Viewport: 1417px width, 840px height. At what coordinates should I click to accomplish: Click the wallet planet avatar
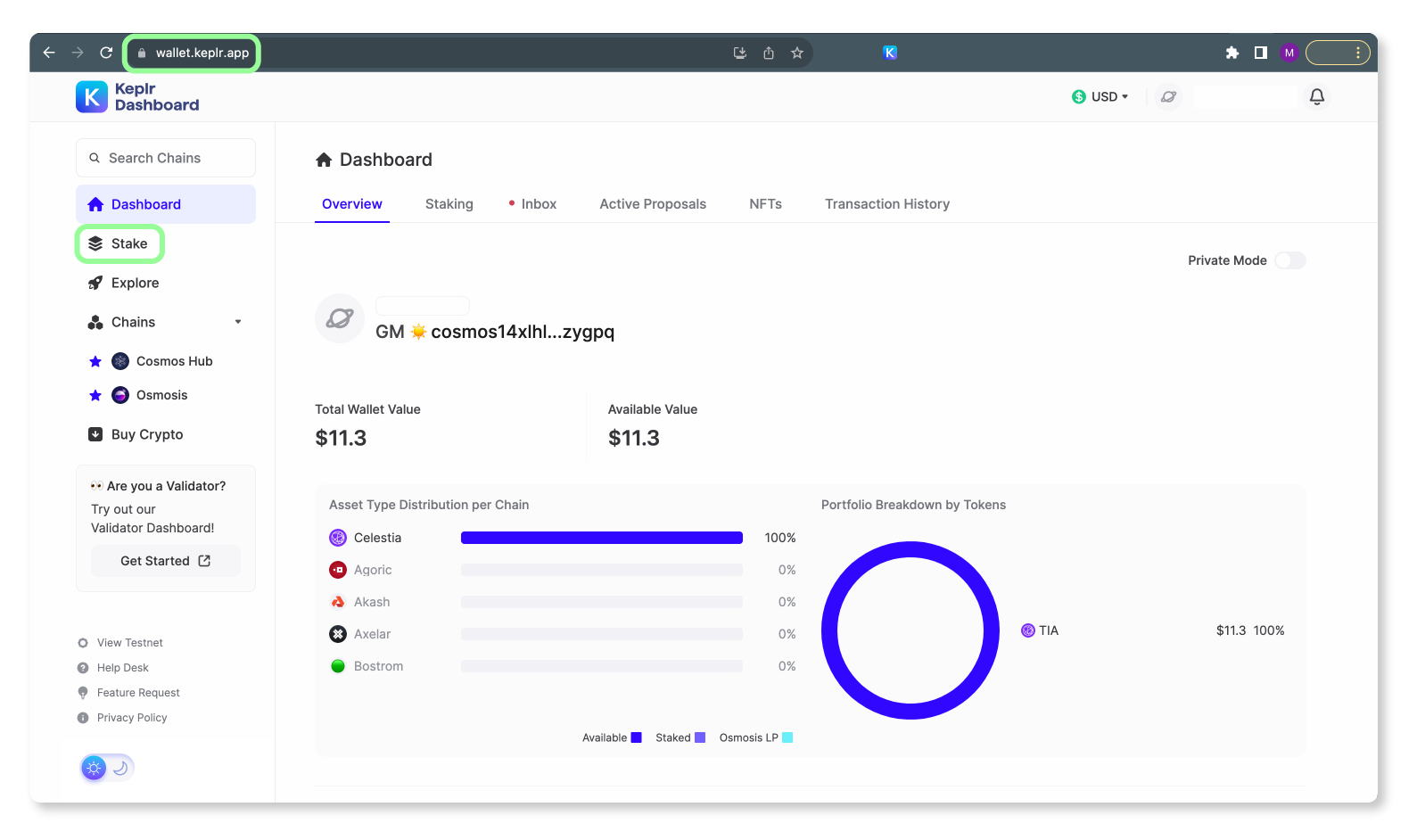pyautogui.click(x=340, y=318)
